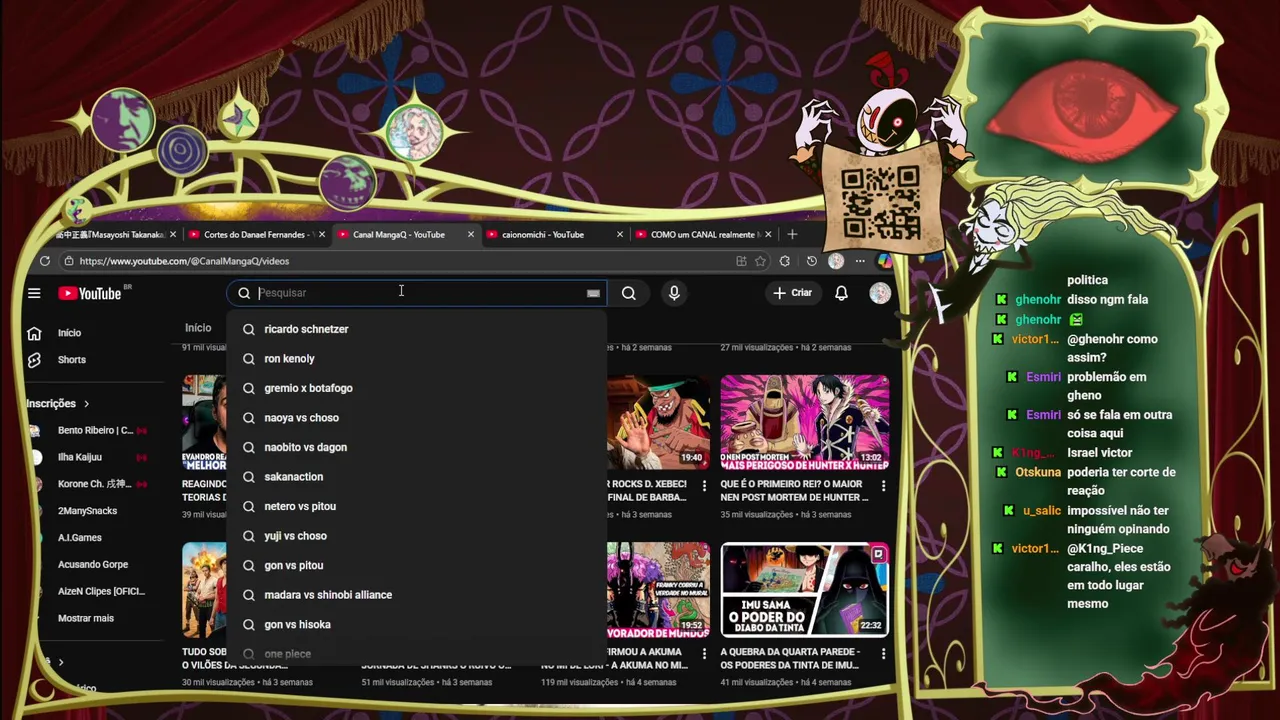
Task: Click the address bar URL
Action: pyautogui.click(x=184, y=261)
